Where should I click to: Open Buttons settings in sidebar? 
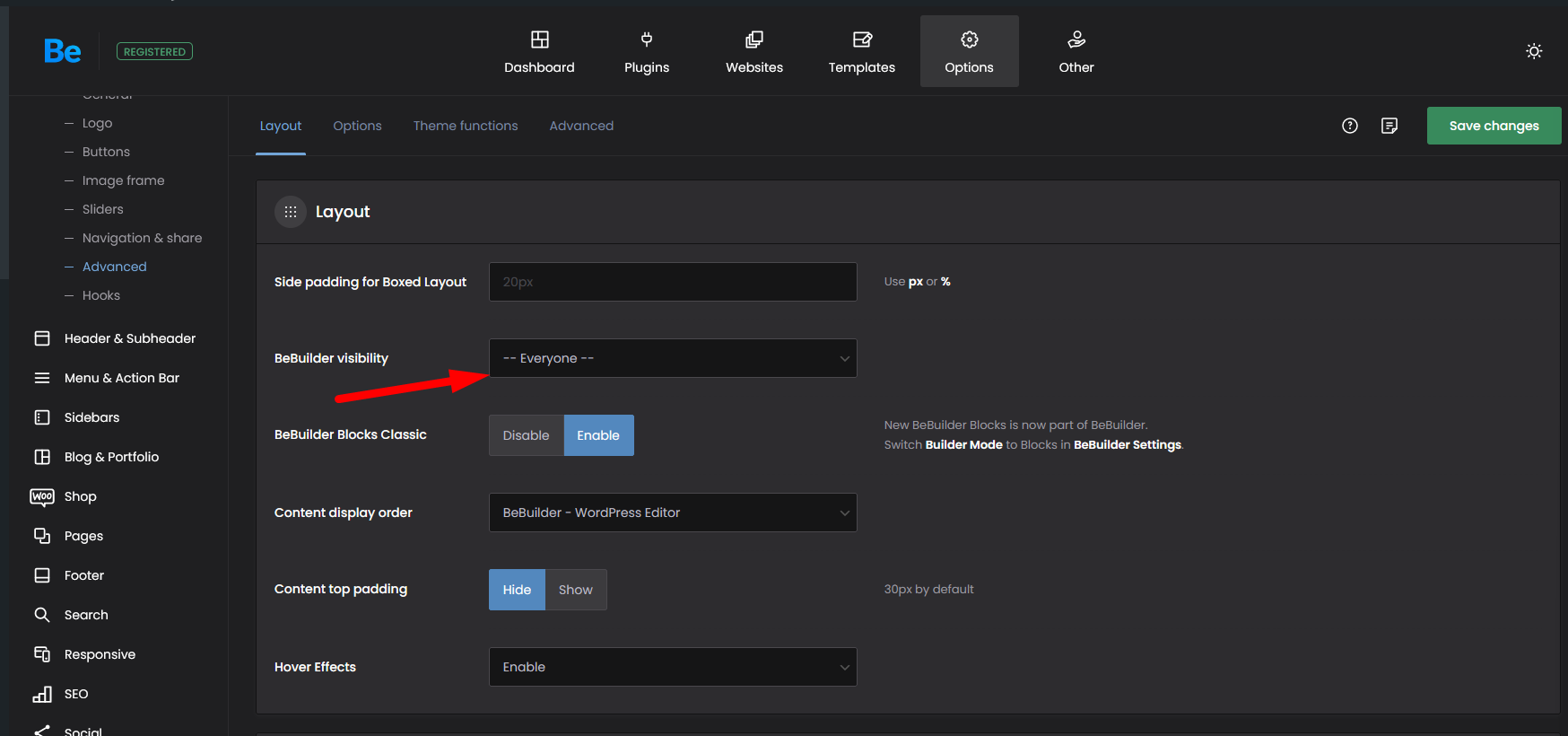pos(106,152)
